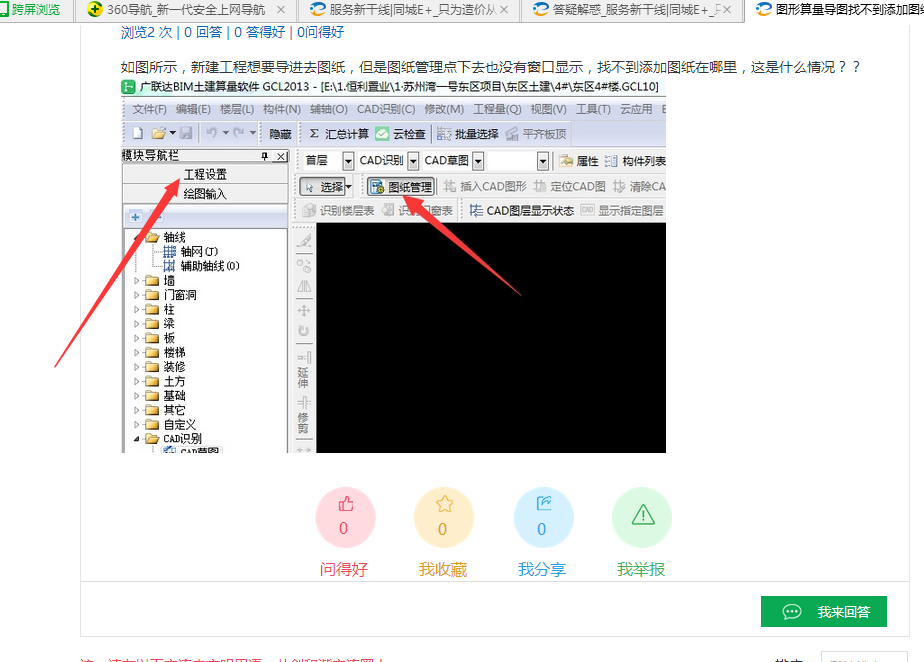Open the 首层 floor dropdown

click(x=348, y=161)
